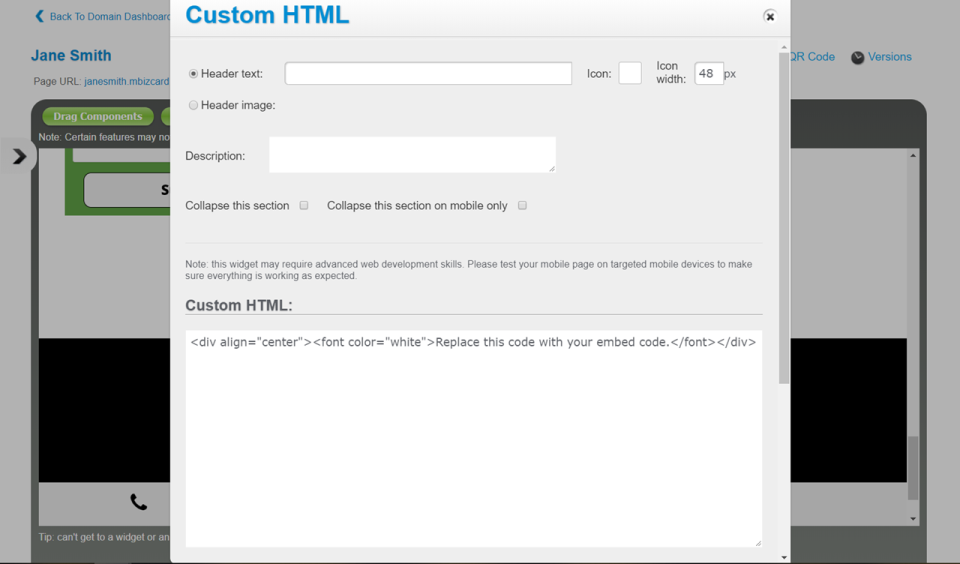Click the dialog's scroll up arrow

click(784, 47)
